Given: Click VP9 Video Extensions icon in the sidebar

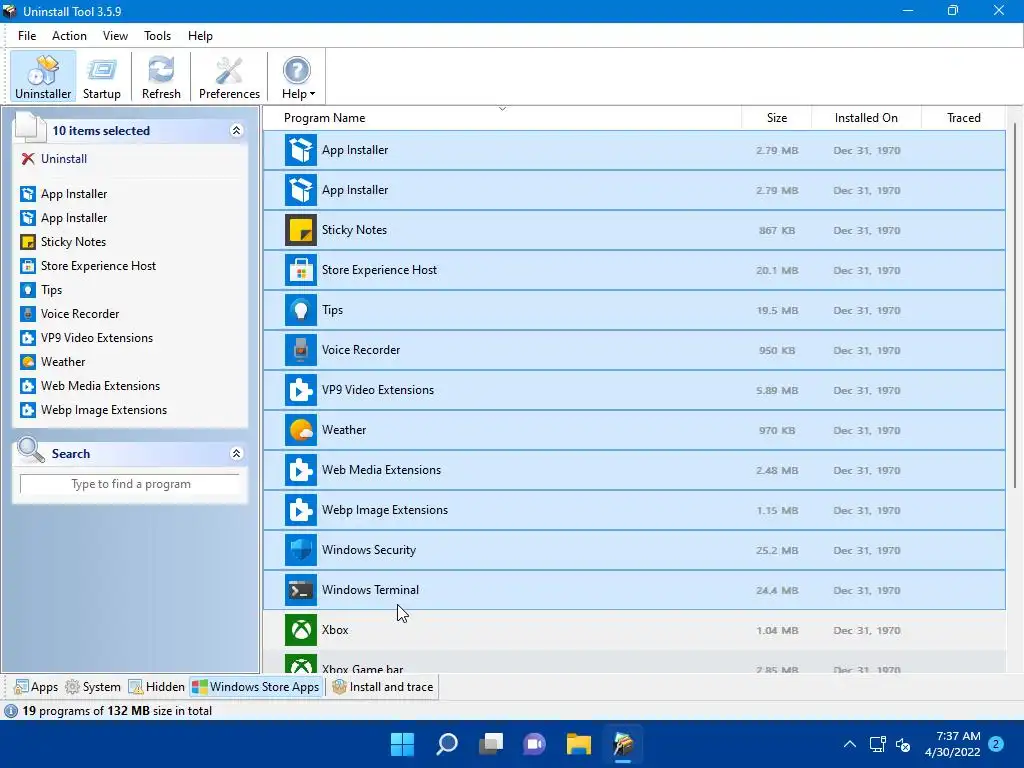Looking at the screenshot, I should pyautogui.click(x=27, y=338).
